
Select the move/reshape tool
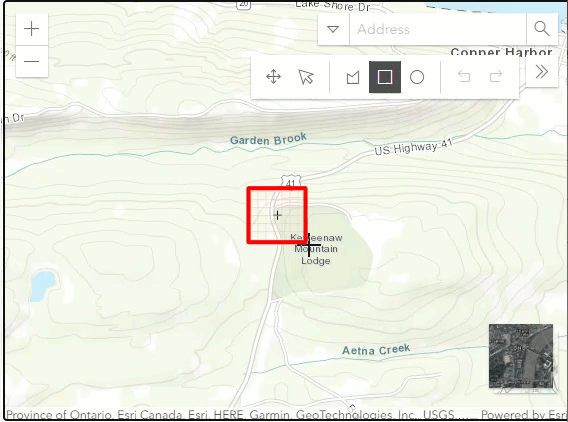click(273, 77)
